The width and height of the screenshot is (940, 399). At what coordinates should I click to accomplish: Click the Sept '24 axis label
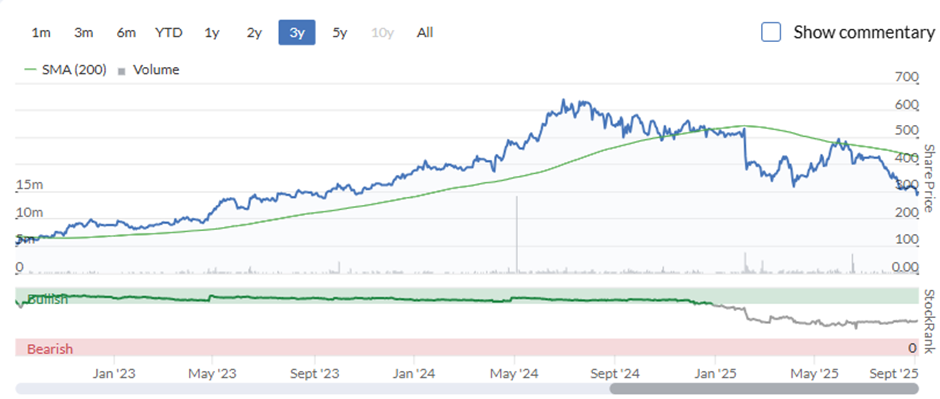[615, 374]
